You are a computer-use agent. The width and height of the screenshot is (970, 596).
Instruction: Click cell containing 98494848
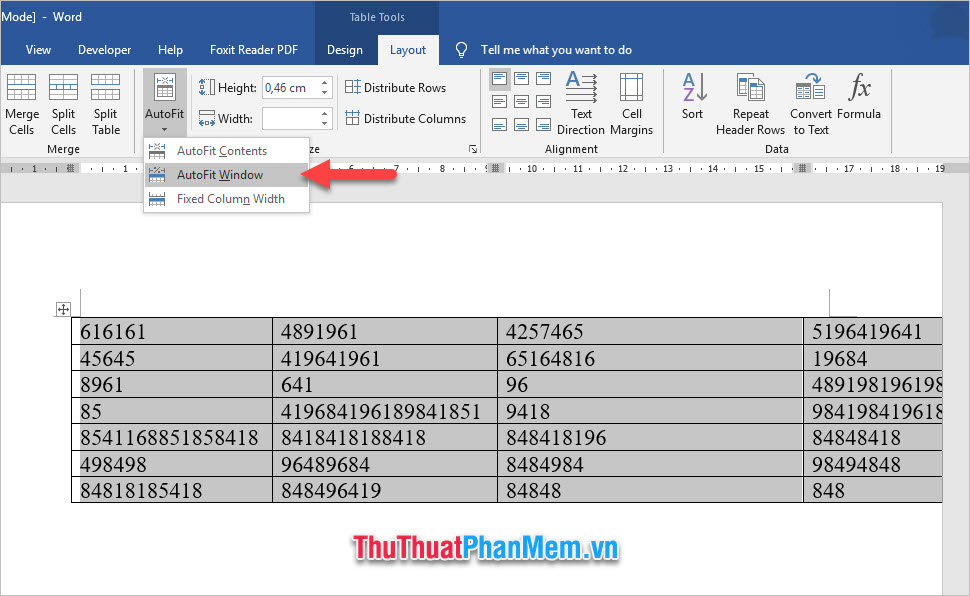[873, 464]
